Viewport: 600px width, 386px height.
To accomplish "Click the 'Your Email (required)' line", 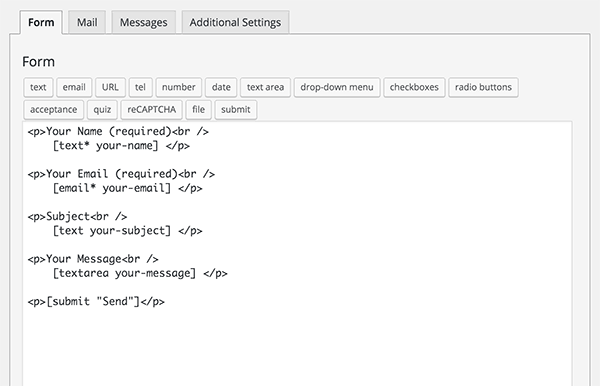I will [x=121, y=174].
